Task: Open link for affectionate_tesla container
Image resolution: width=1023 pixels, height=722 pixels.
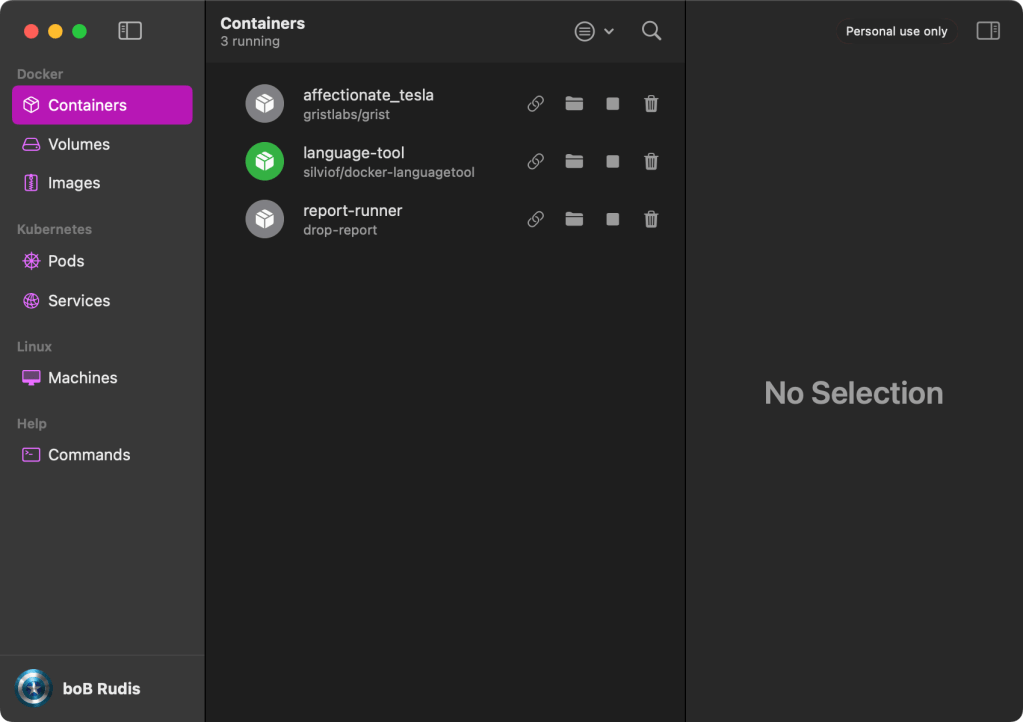Action: pyautogui.click(x=536, y=104)
